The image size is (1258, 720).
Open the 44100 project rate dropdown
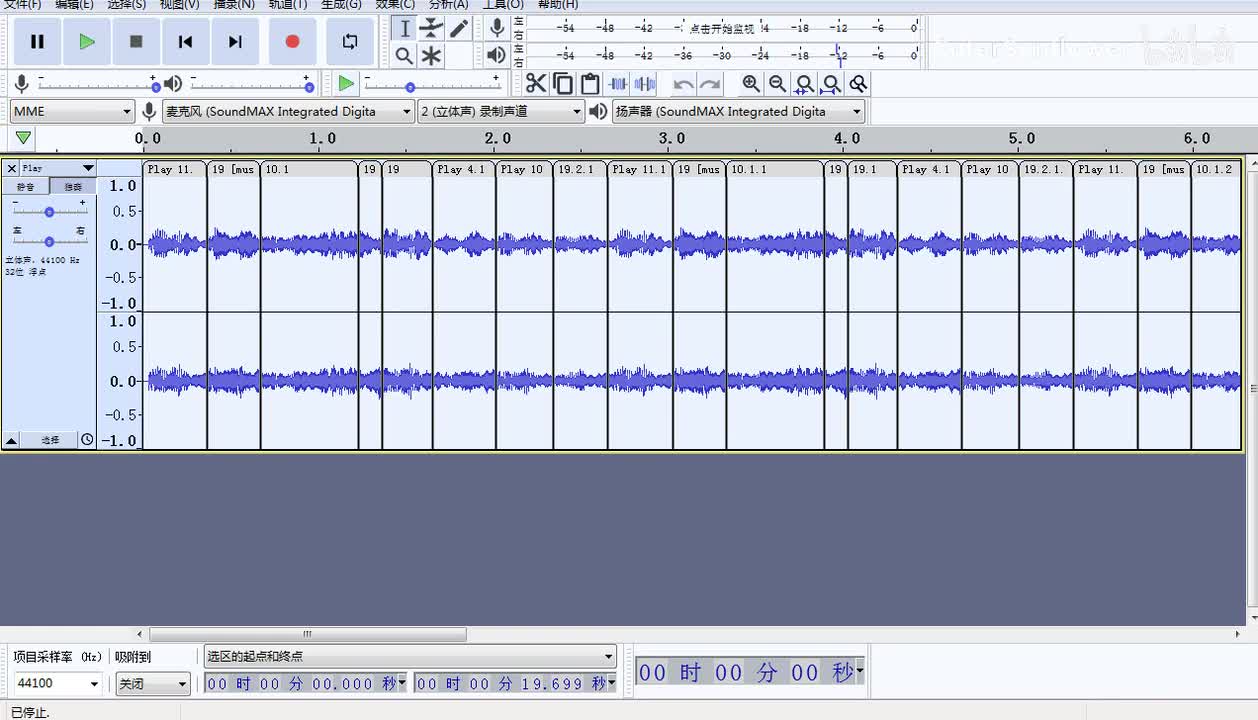[x=57, y=684]
